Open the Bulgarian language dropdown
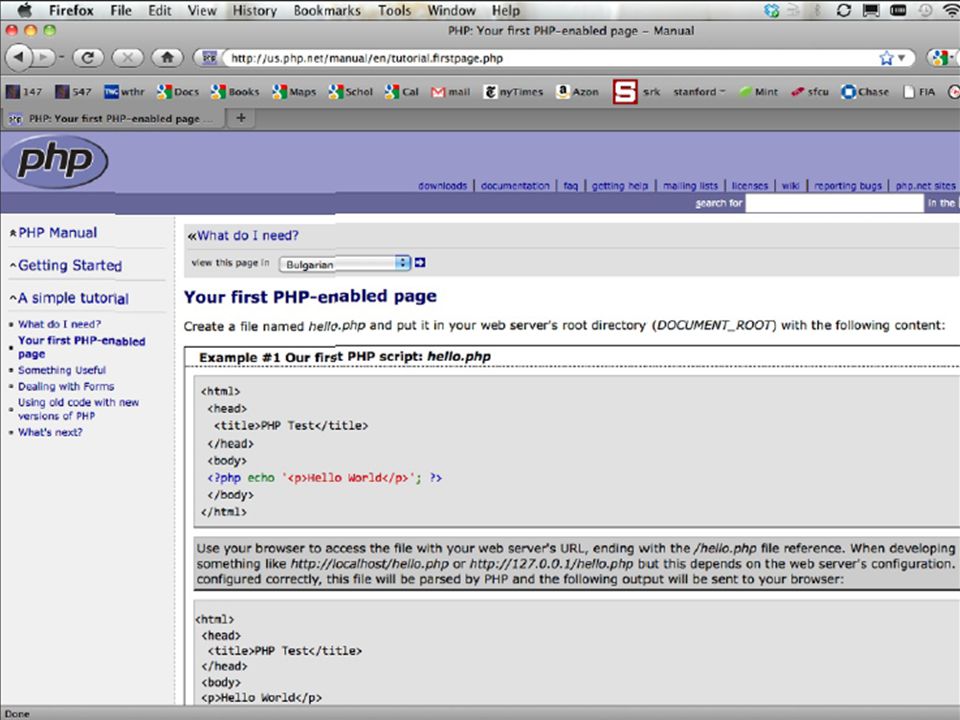Viewport: 960px width, 720px height. [x=344, y=264]
